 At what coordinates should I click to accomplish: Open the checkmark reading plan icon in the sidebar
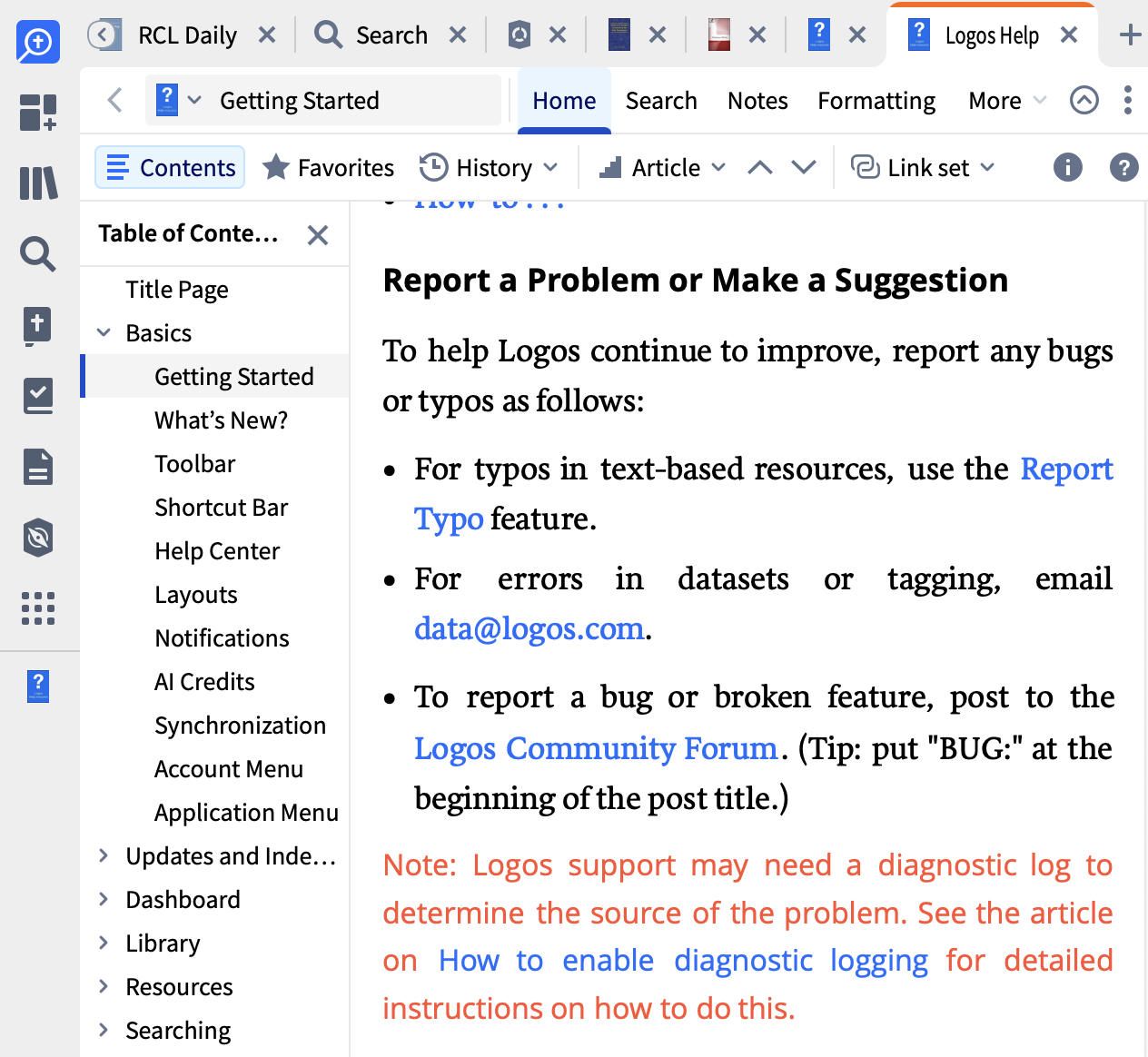pos(38,396)
